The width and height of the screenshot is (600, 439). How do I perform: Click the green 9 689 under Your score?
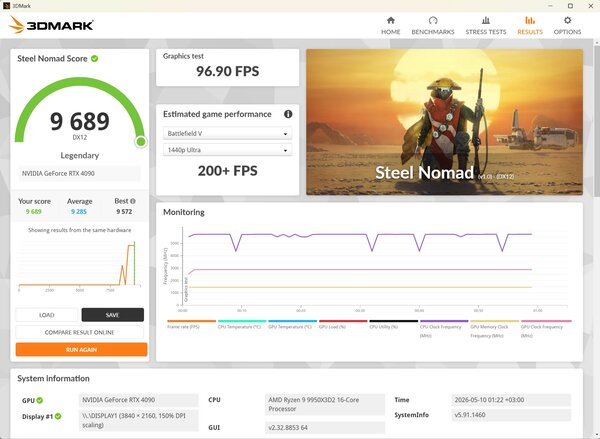34,212
